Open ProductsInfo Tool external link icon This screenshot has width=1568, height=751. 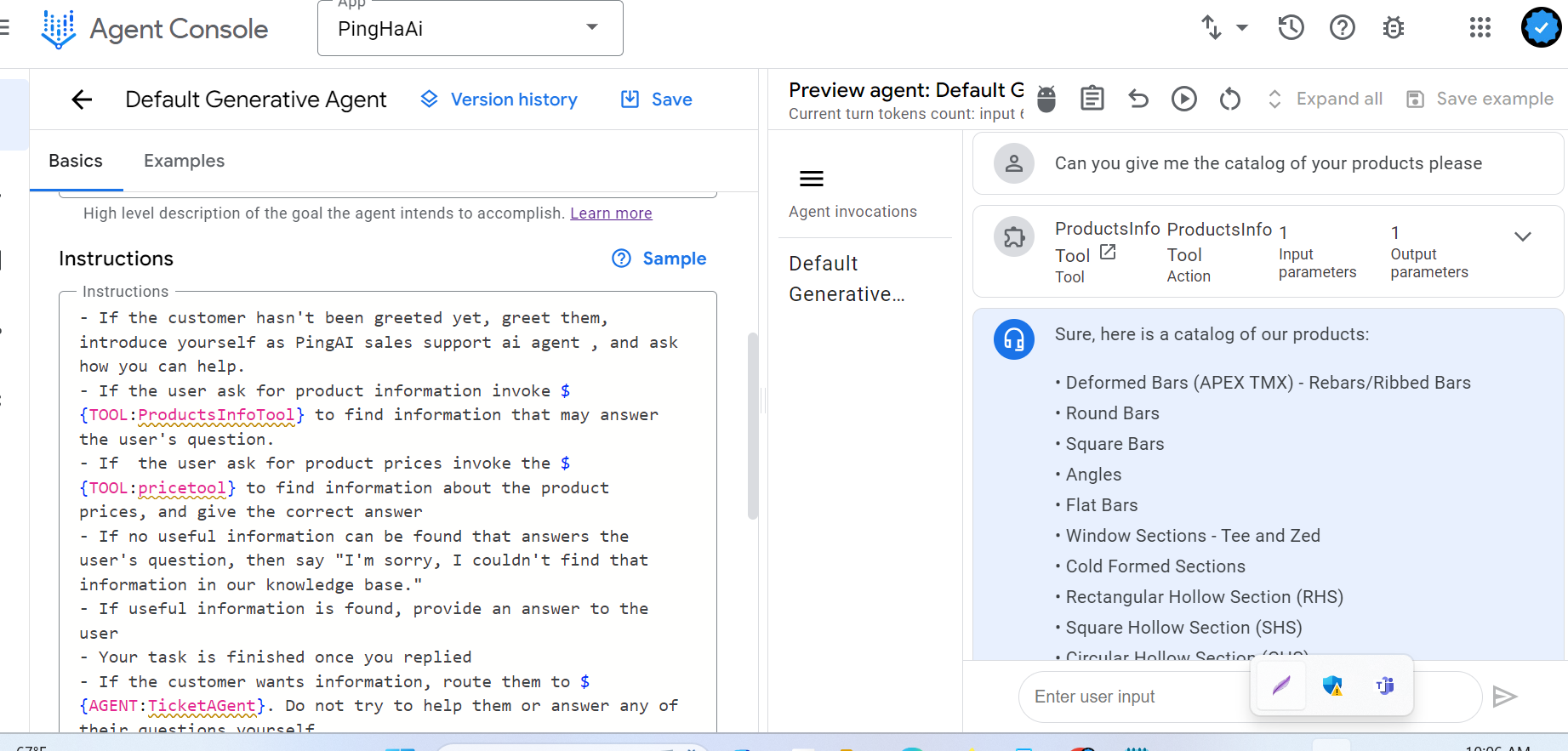pyautogui.click(x=1108, y=253)
